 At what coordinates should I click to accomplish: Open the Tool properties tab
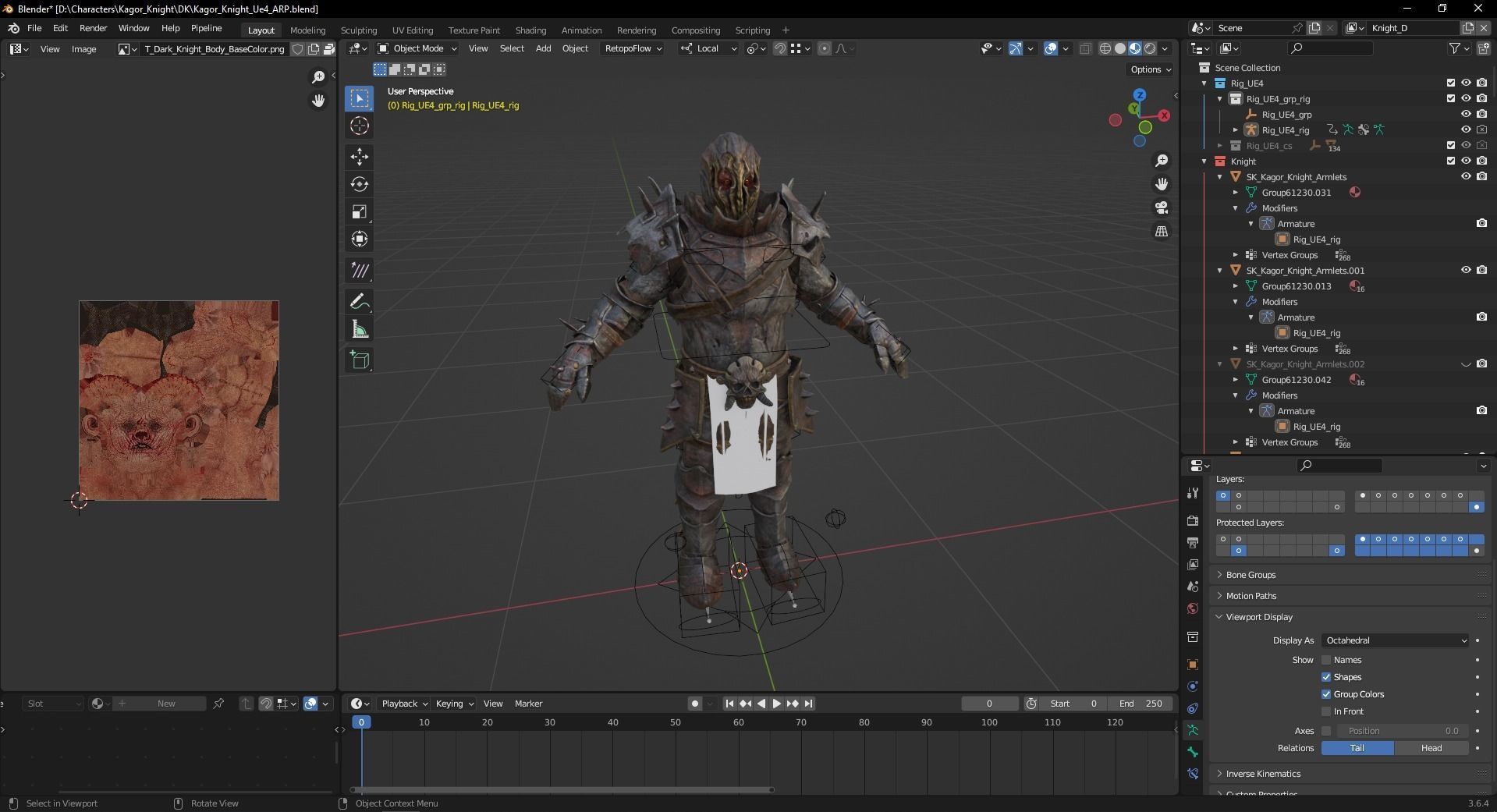tap(1193, 493)
